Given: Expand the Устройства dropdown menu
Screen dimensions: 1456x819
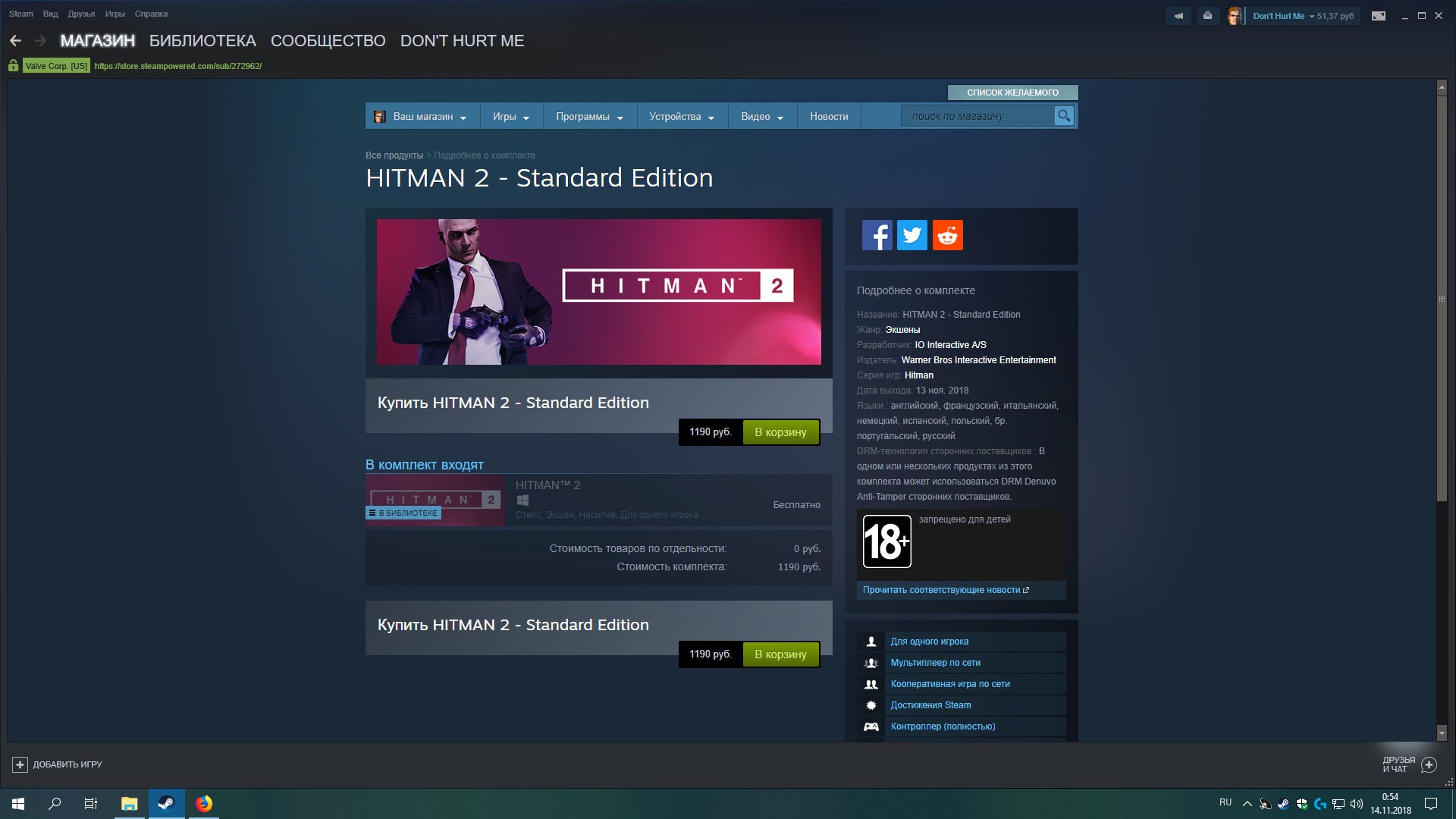Looking at the screenshot, I should pos(681,117).
